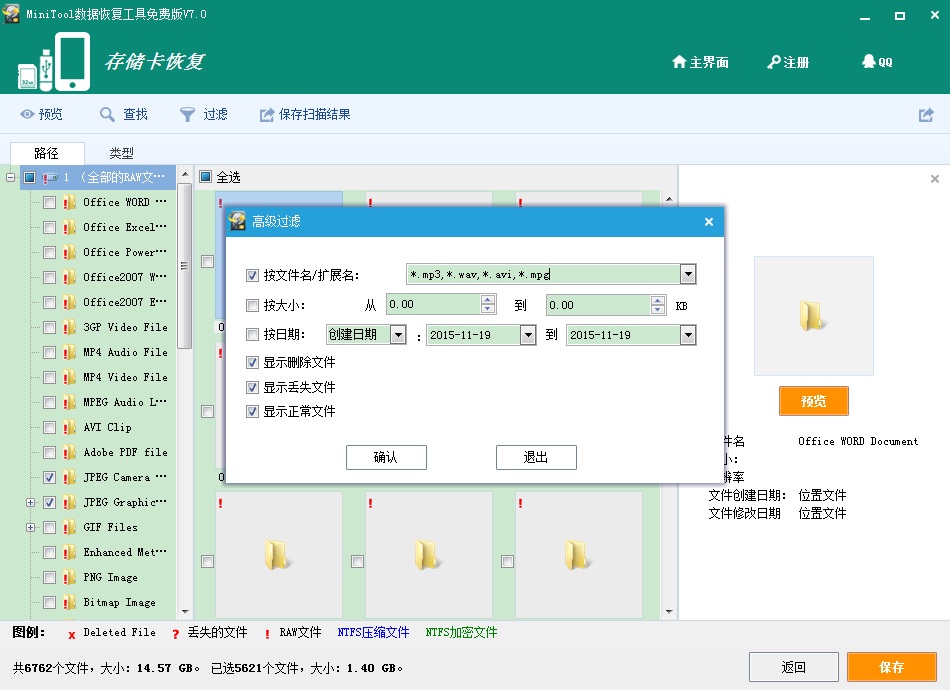Toggle filter by filename/extension checkbox
950x690 pixels.
[253, 276]
